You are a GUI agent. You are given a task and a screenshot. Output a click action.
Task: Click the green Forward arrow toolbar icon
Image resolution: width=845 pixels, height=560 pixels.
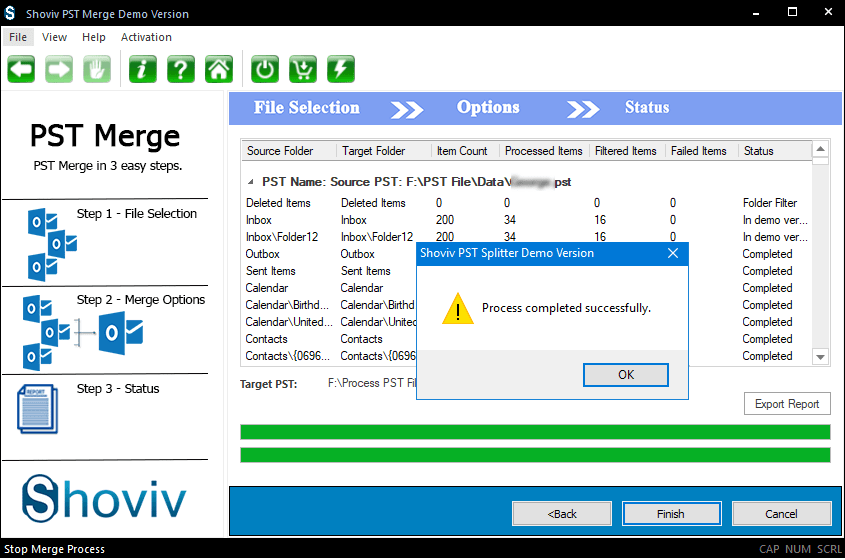[x=59, y=69]
